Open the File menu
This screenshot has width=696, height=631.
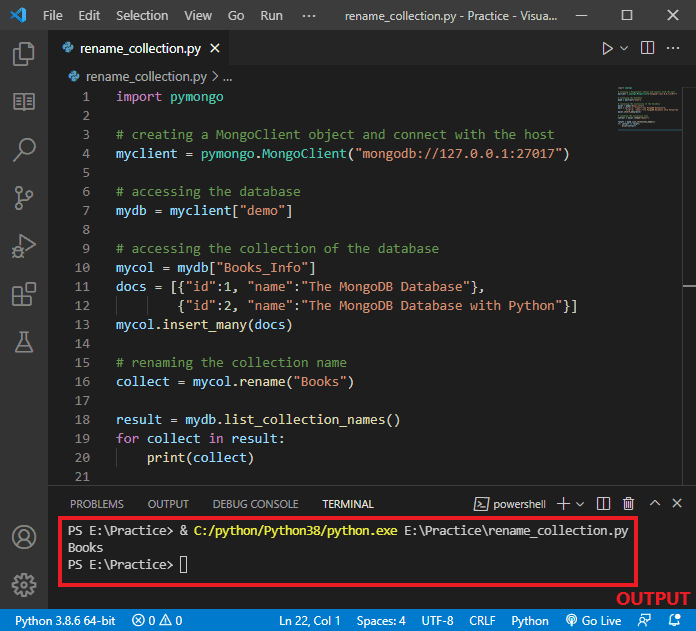click(x=52, y=16)
